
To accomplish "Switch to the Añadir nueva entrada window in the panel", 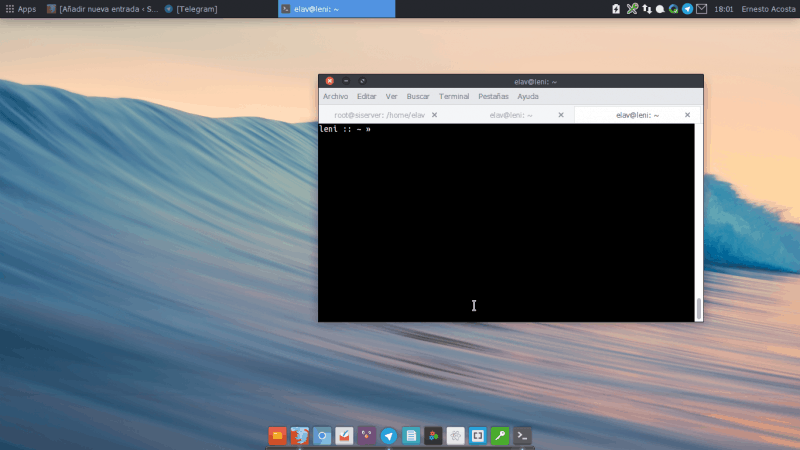I will (x=103, y=9).
